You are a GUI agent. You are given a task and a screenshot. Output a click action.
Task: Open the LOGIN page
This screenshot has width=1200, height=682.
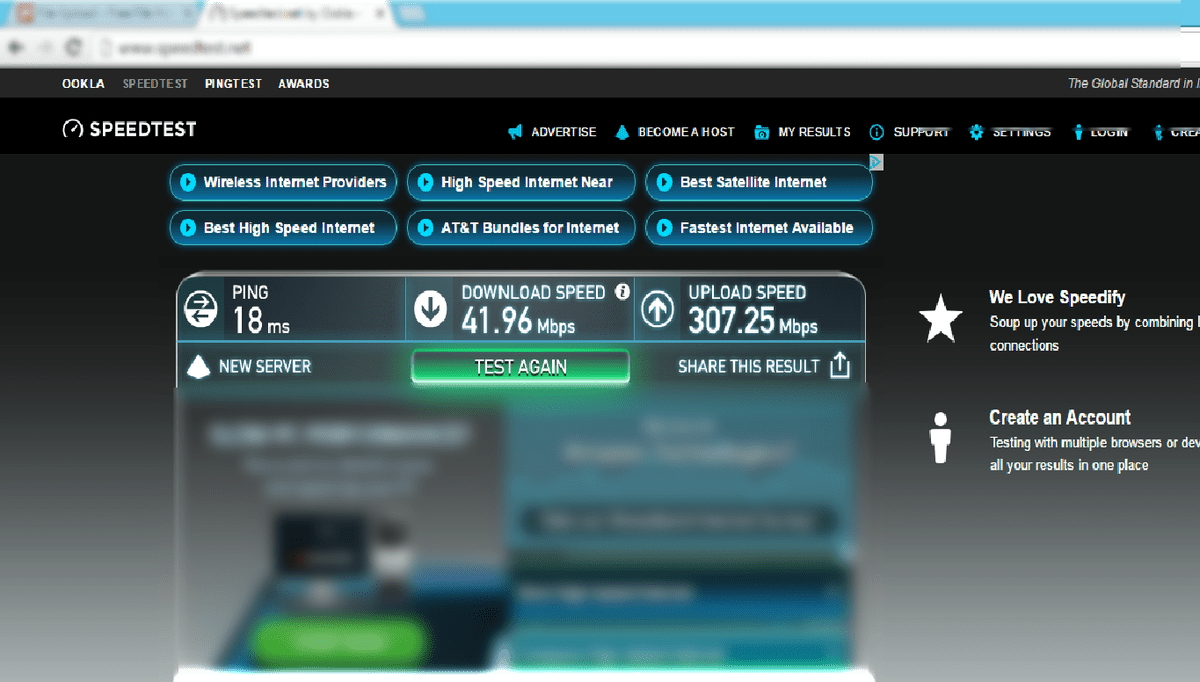(x=1109, y=132)
